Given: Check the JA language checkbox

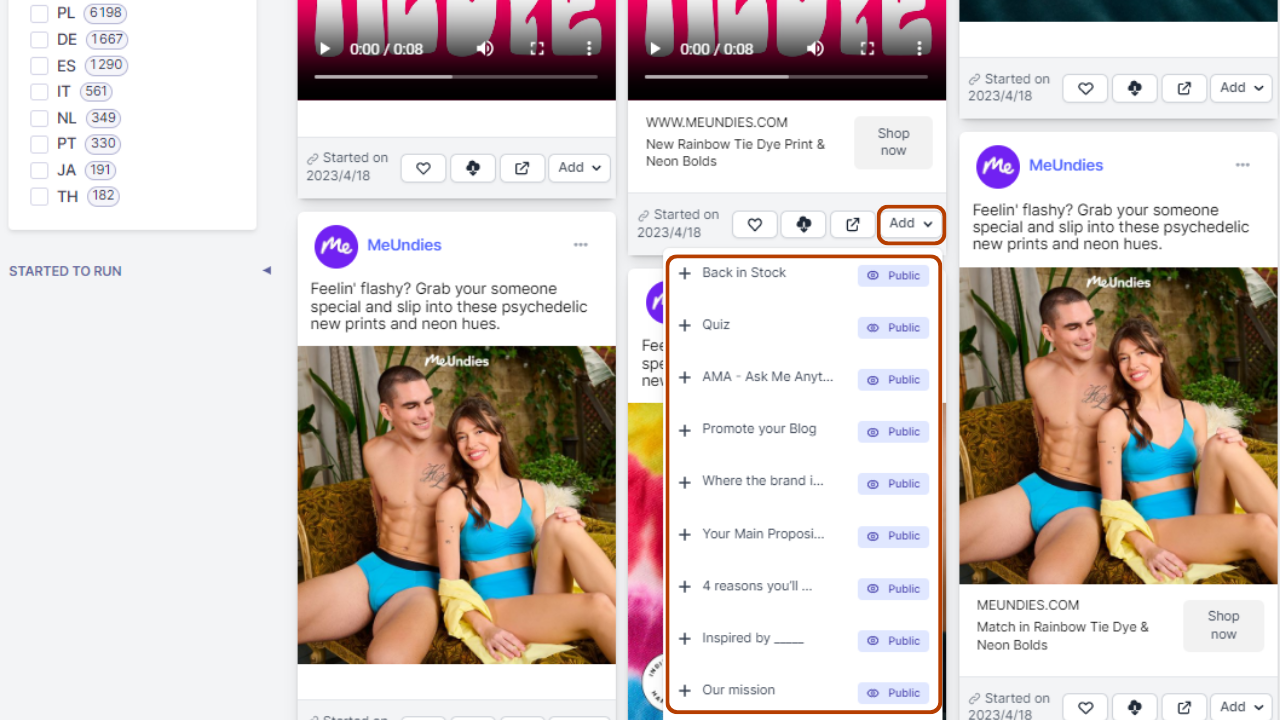Looking at the screenshot, I should point(39,170).
